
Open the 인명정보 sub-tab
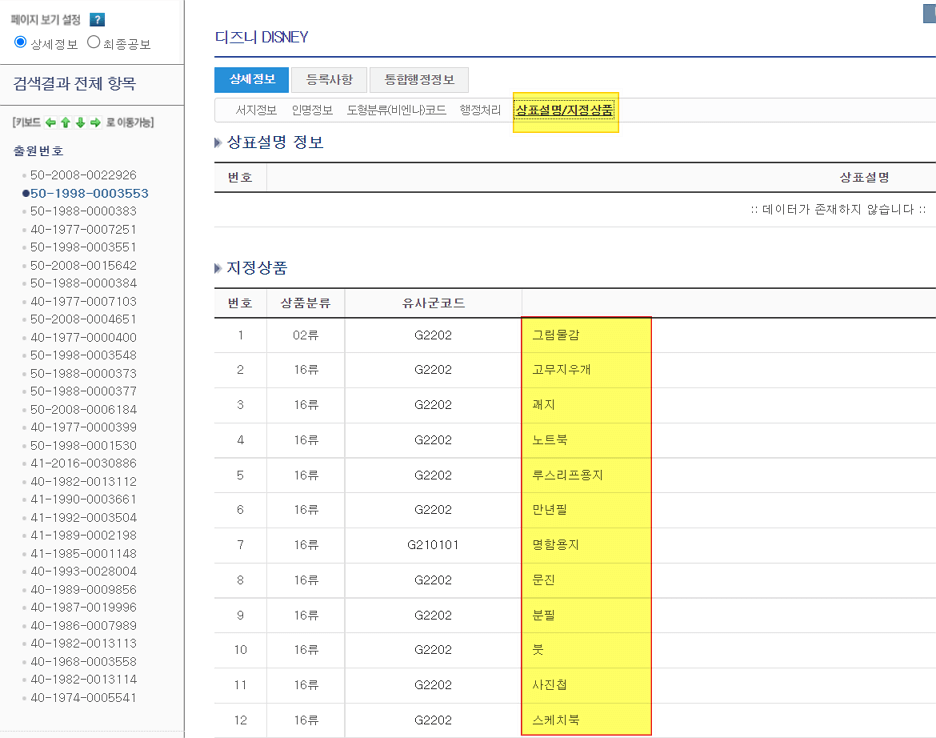312,110
